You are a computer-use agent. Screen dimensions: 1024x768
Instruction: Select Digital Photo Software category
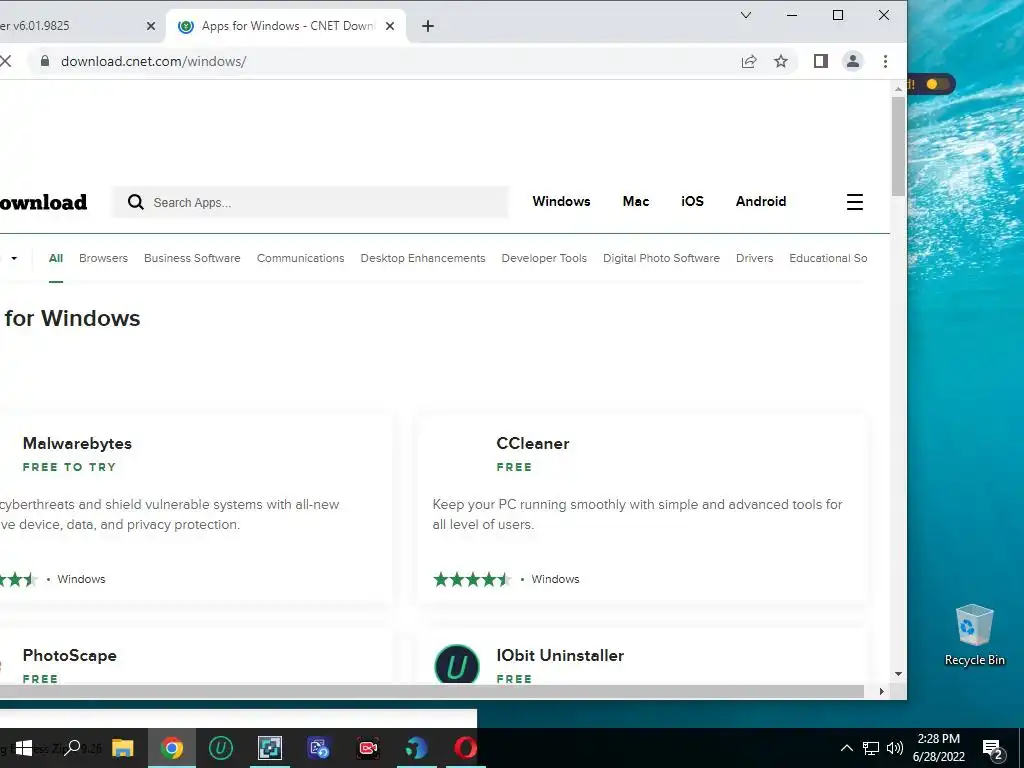point(661,258)
